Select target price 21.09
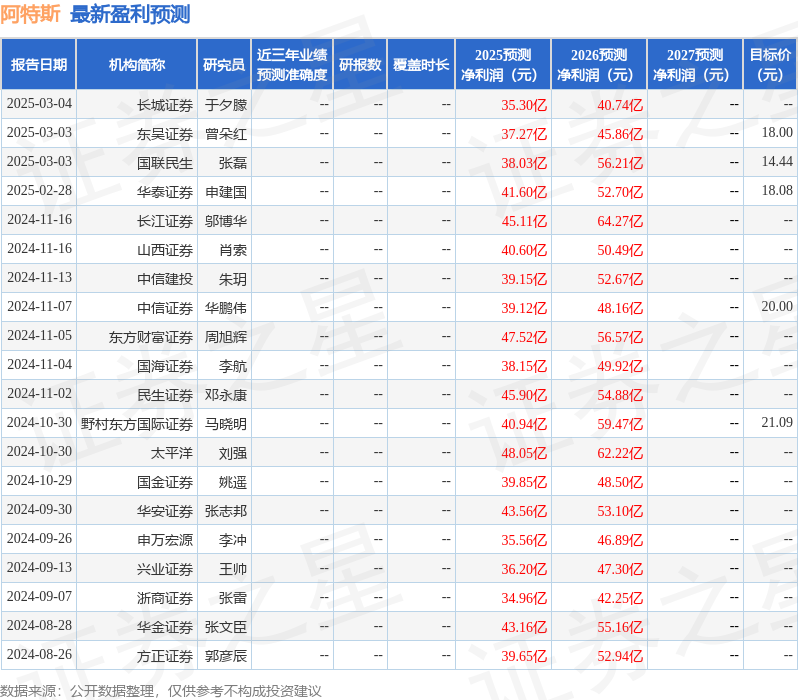The width and height of the screenshot is (798, 700). pyautogui.click(x=777, y=423)
